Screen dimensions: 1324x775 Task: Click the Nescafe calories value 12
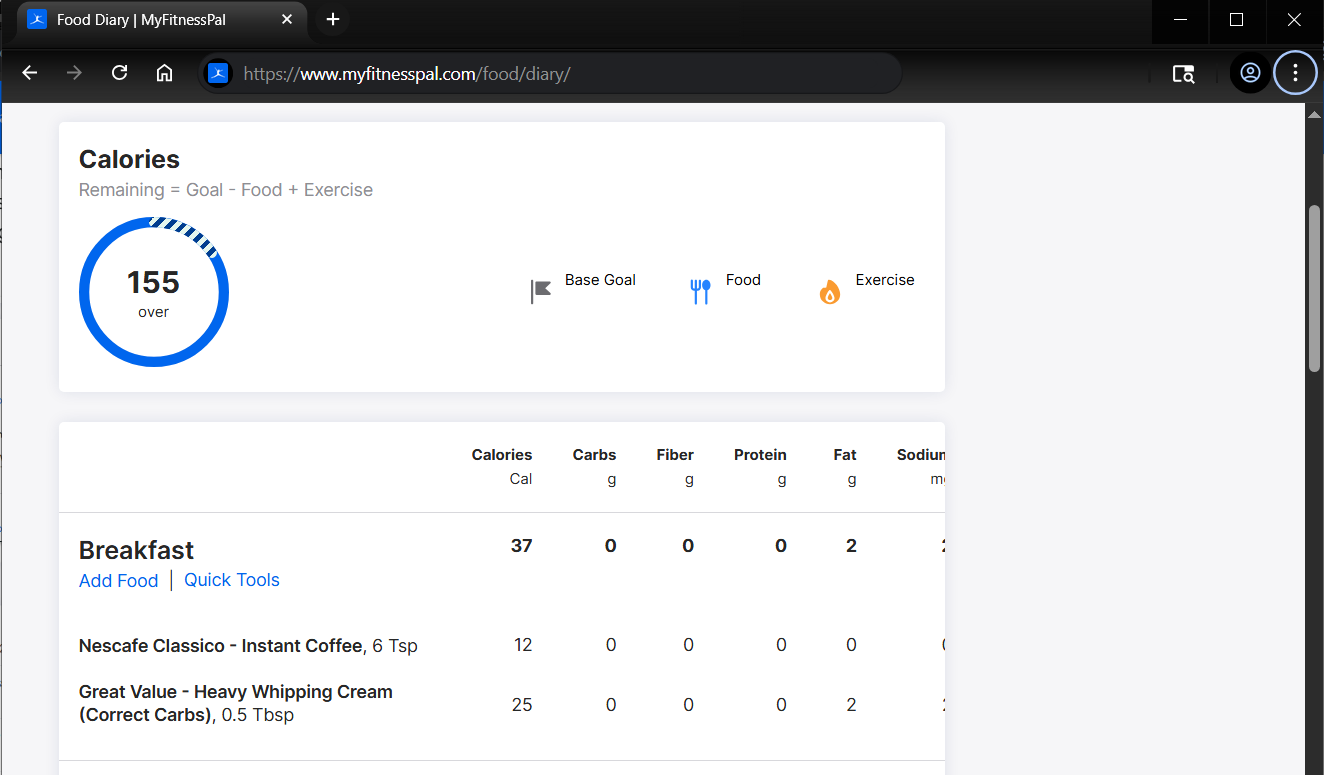click(523, 645)
